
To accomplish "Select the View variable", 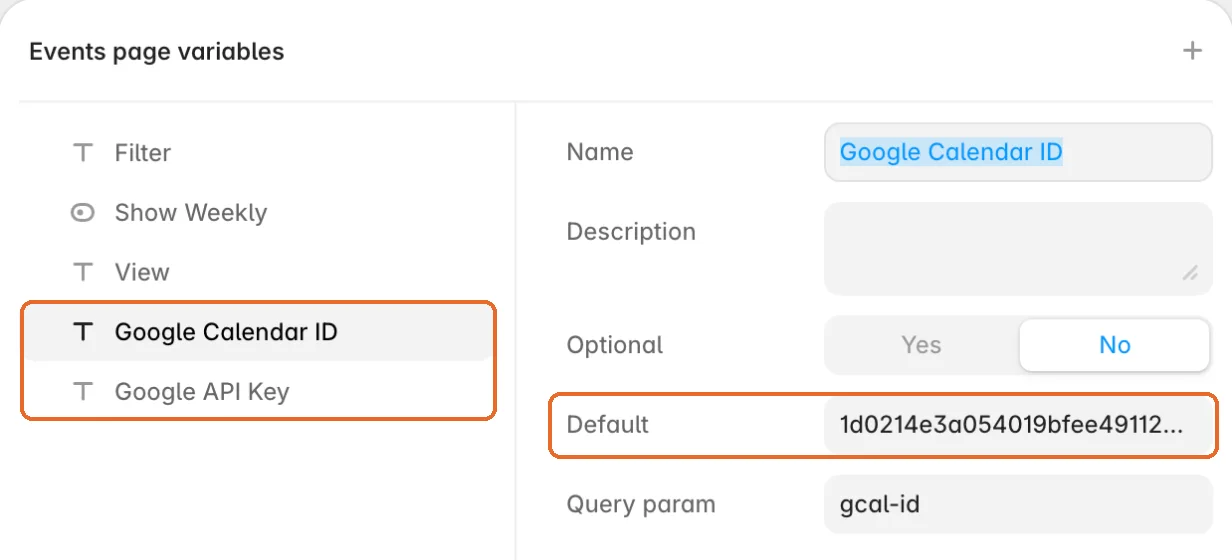I will 258,272.
